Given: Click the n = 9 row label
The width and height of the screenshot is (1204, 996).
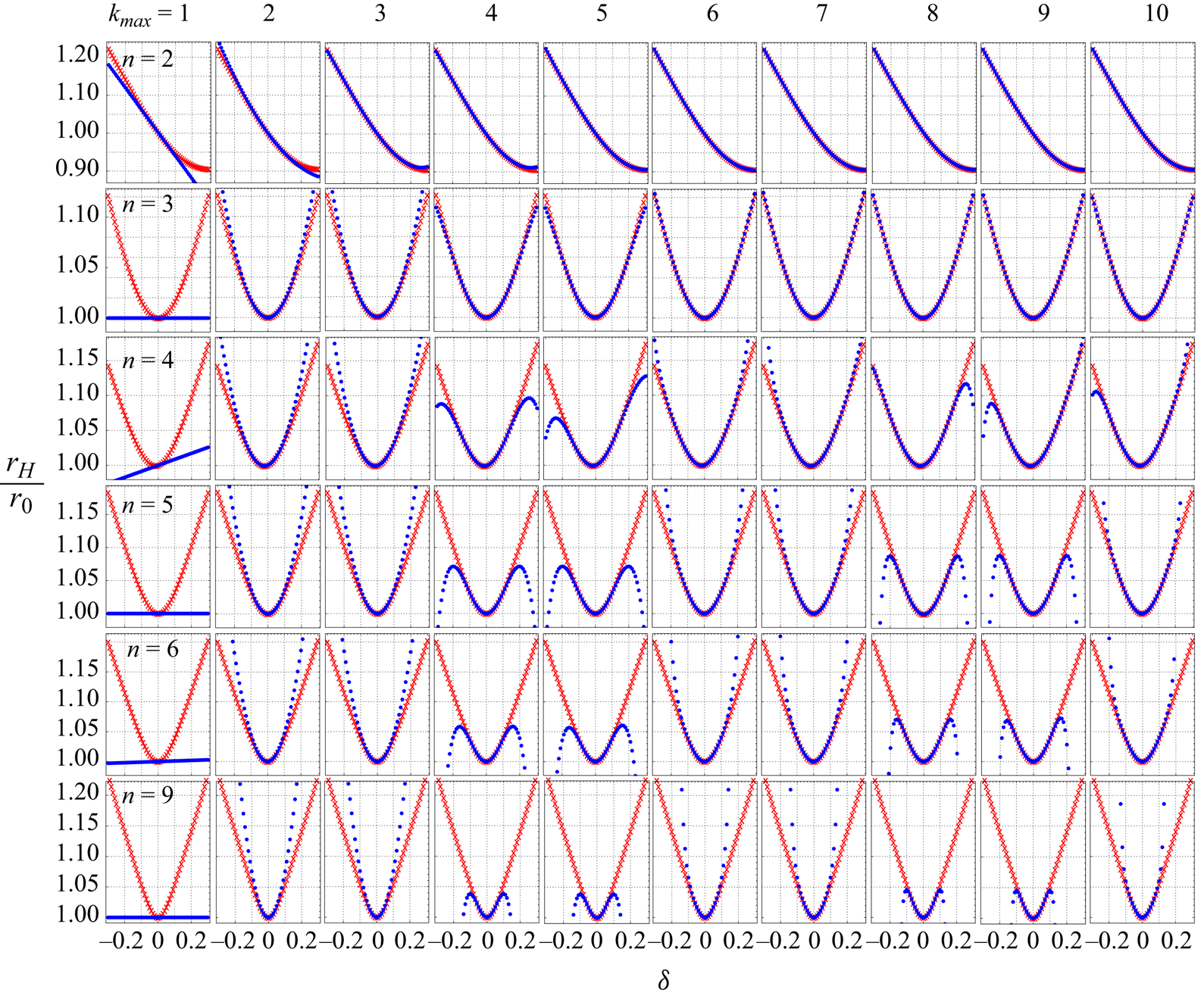Looking at the screenshot, I should [x=148, y=795].
